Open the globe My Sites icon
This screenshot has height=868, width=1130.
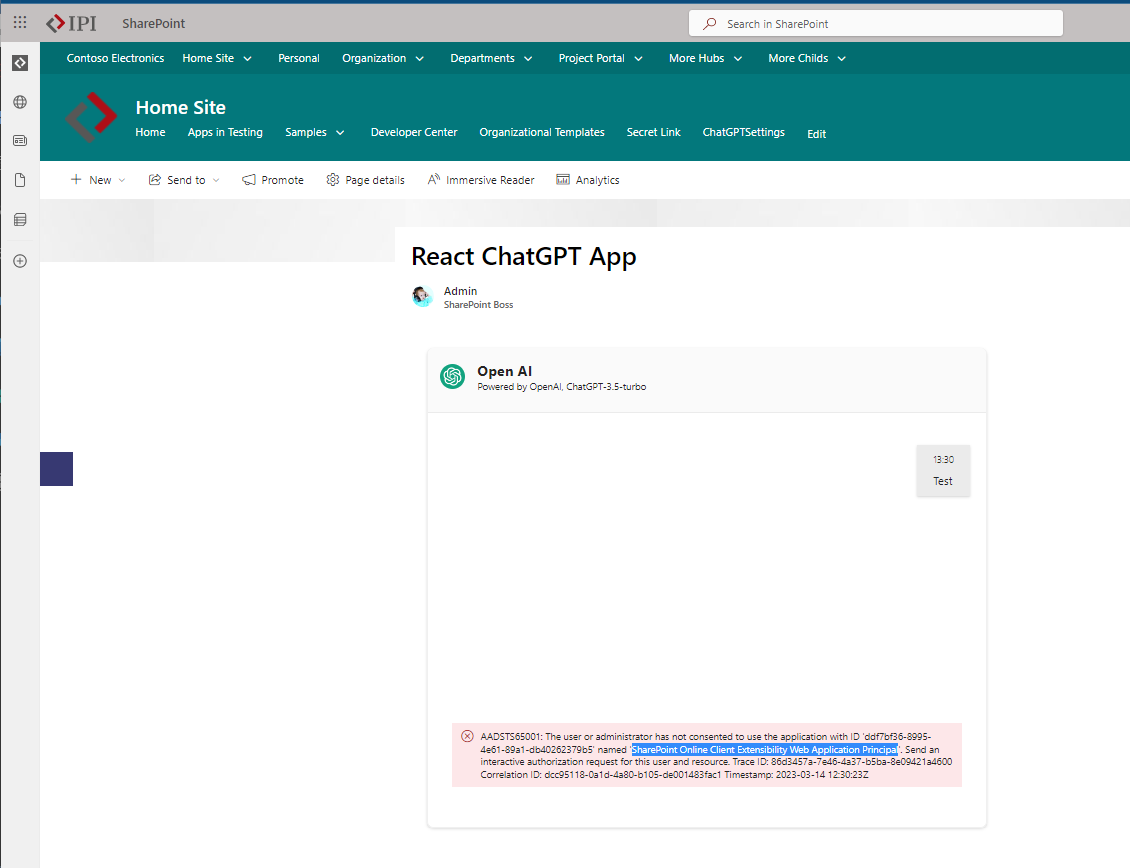[20, 102]
